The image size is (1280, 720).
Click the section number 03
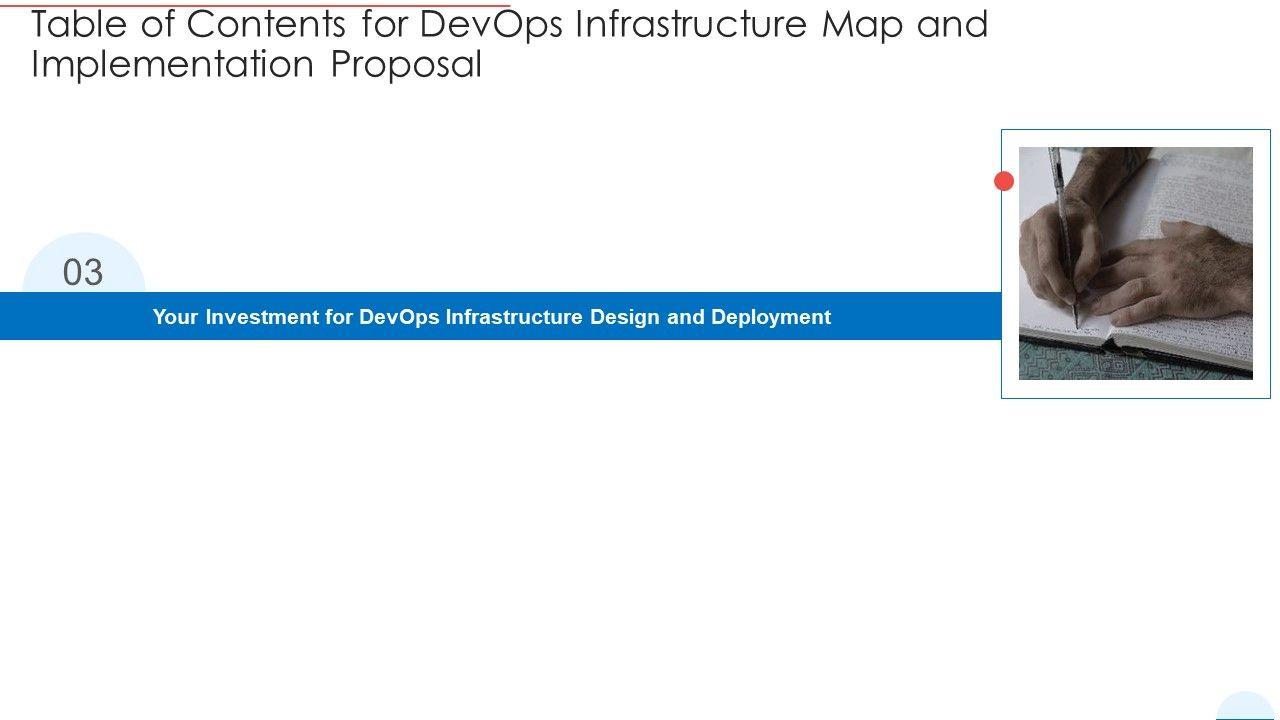pyautogui.click(x=83, y=272)
